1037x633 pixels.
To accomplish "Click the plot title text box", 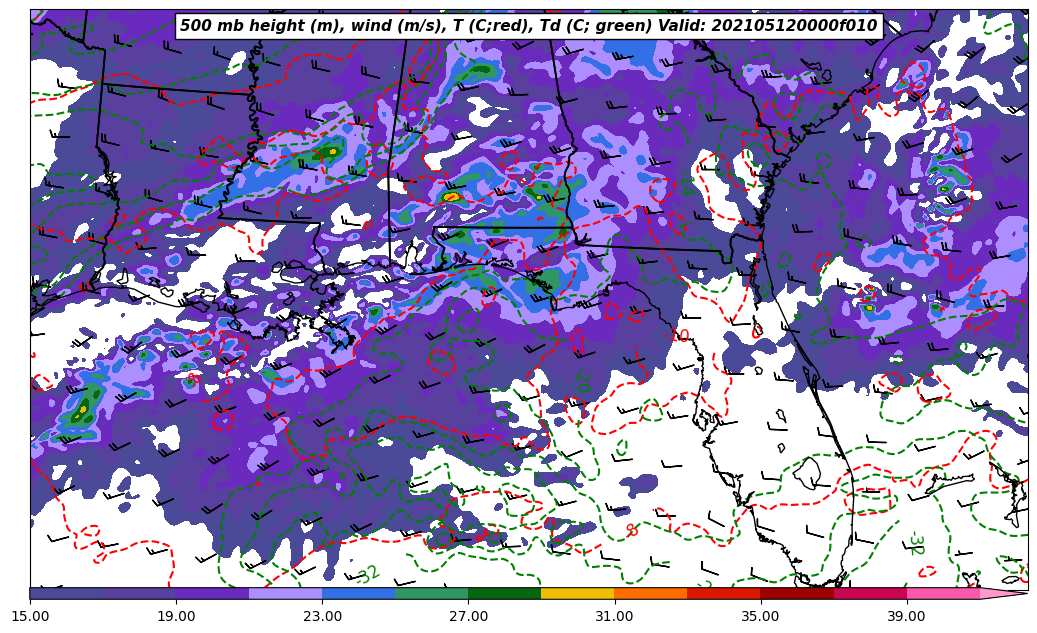I will [x=528, y=26].
